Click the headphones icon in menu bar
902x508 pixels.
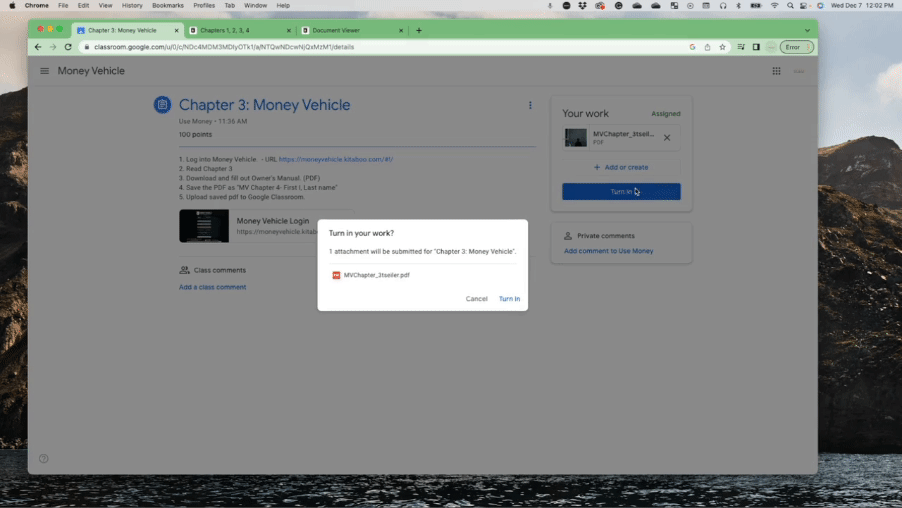[723, 6]
